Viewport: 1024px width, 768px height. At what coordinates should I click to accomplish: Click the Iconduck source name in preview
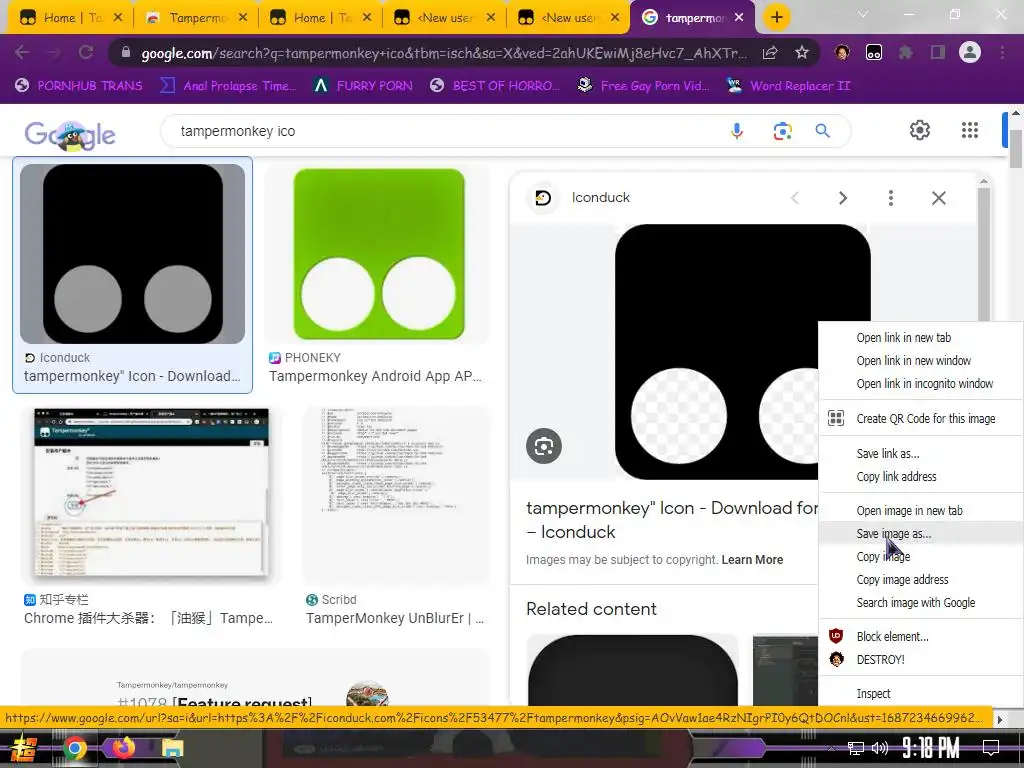coord(601,198)
